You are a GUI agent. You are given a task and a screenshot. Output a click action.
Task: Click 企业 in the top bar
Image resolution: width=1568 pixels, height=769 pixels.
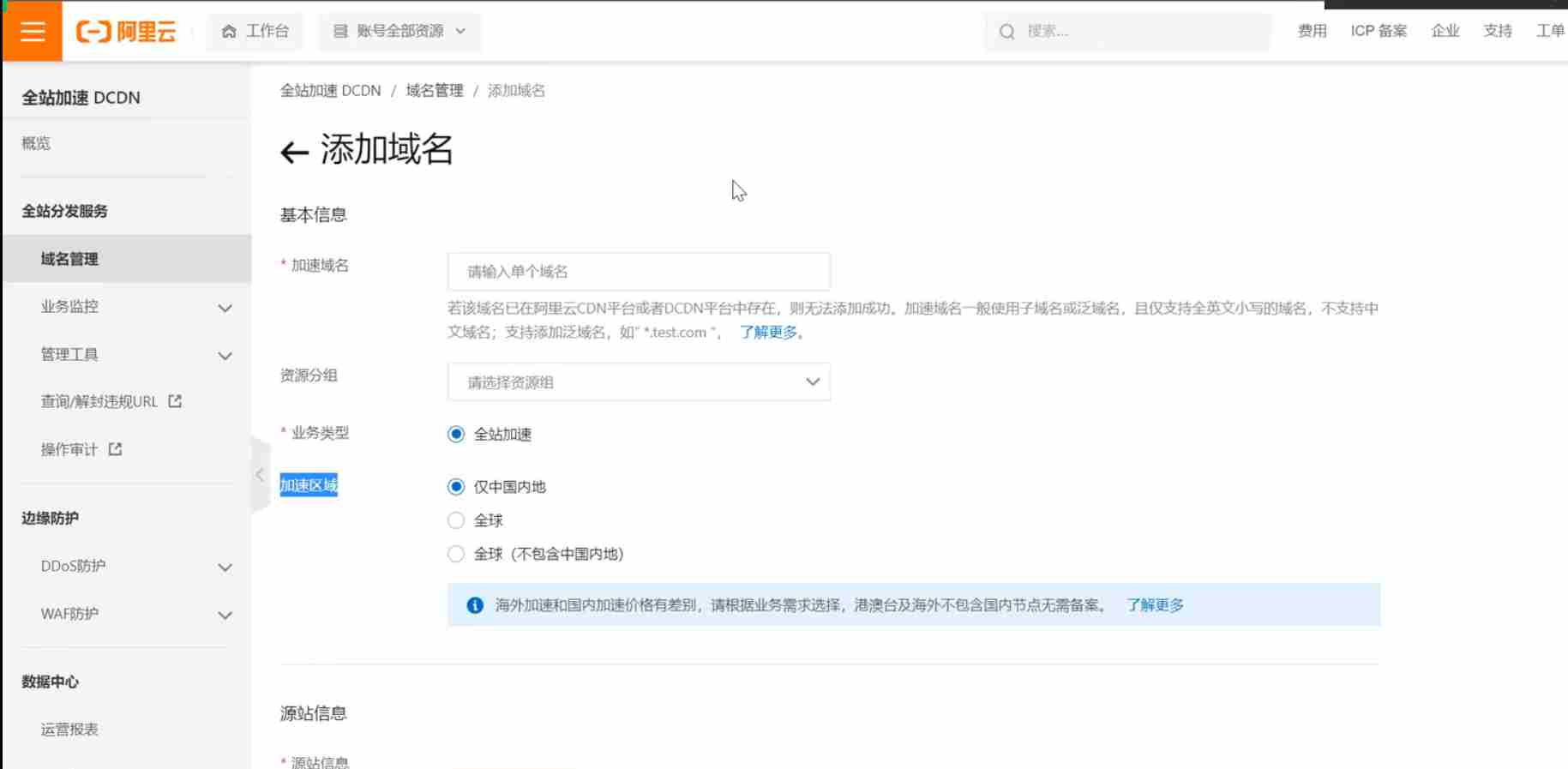(x=1445, y=31)
